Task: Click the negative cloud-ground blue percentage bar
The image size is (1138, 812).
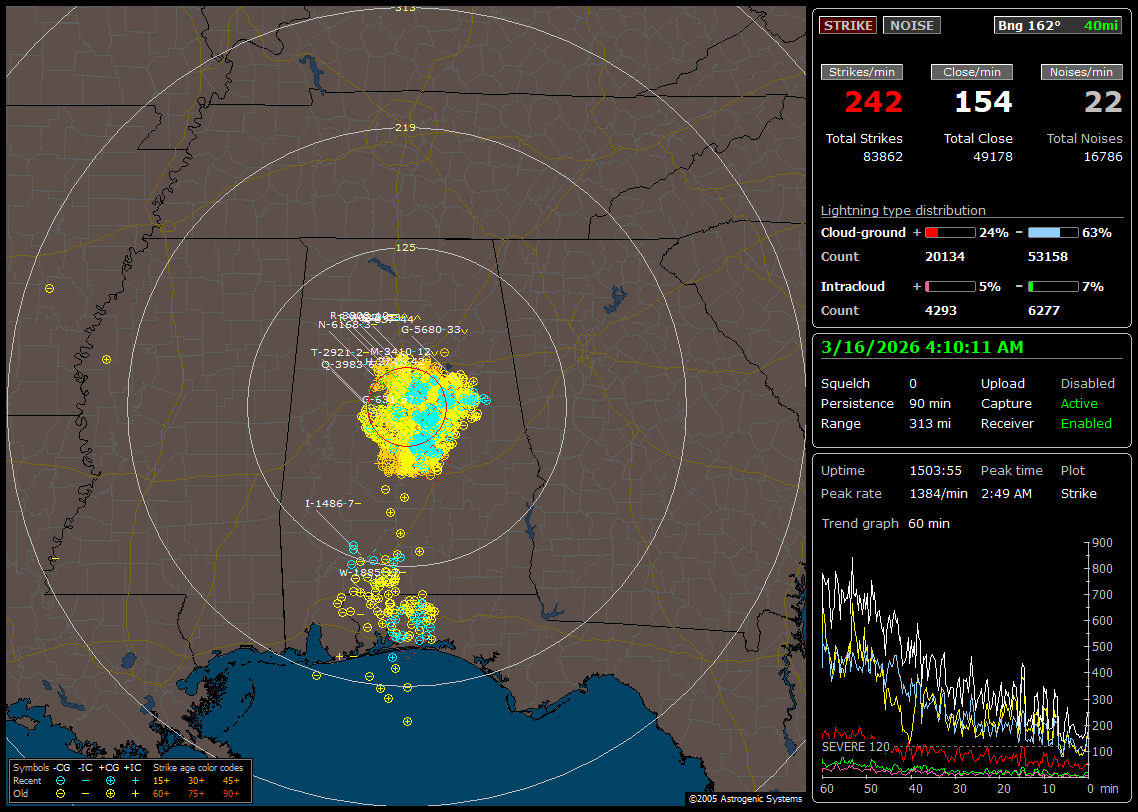Action: coord(1053,233)
